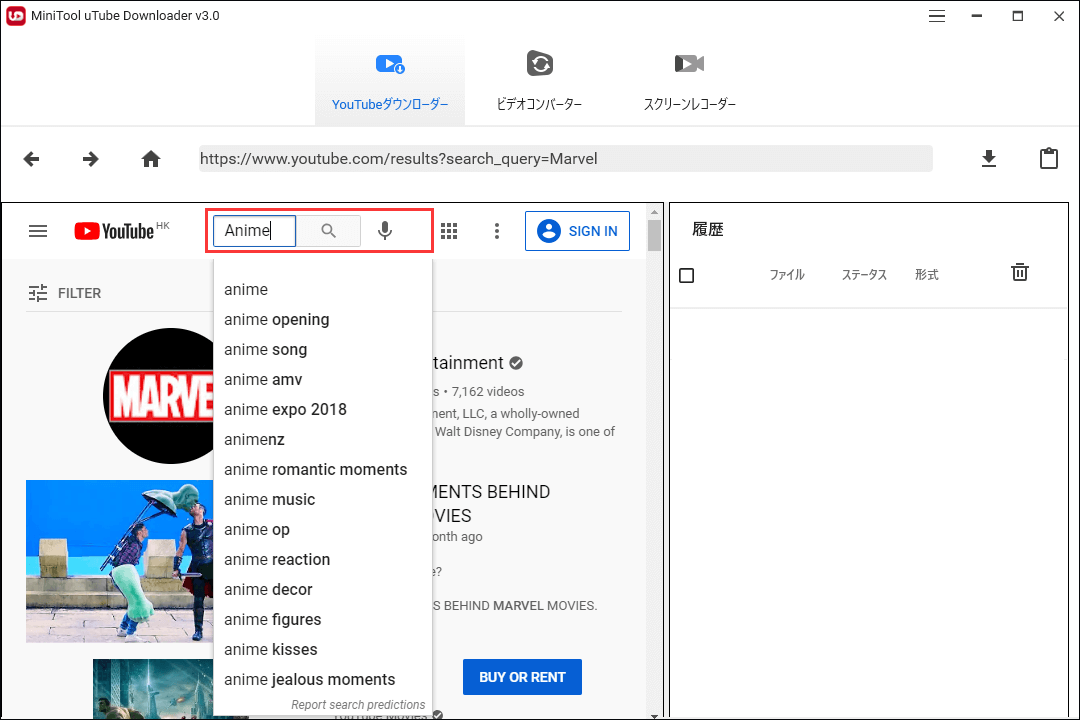Return to the home page icon
Viewport: 1080px width, 720px height.
pyautogui.click(x=151, y=159)
